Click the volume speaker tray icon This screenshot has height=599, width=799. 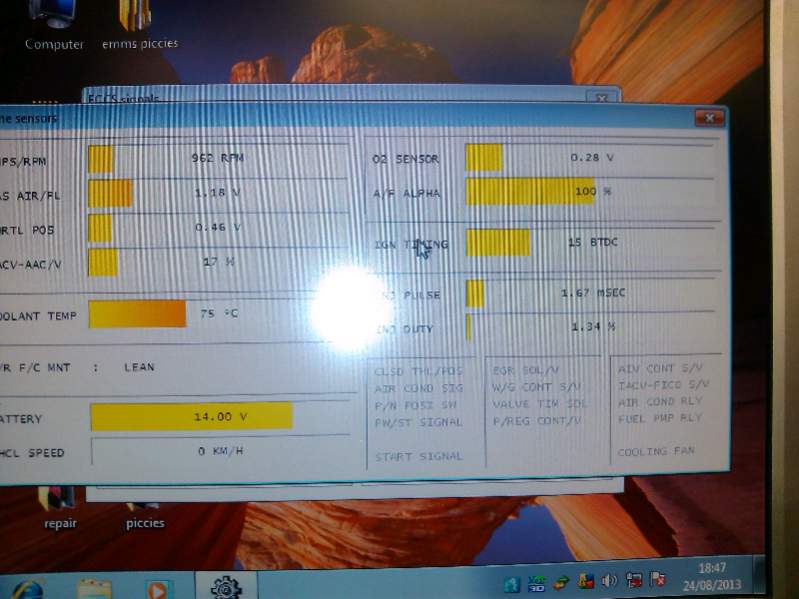click(609, 580)
